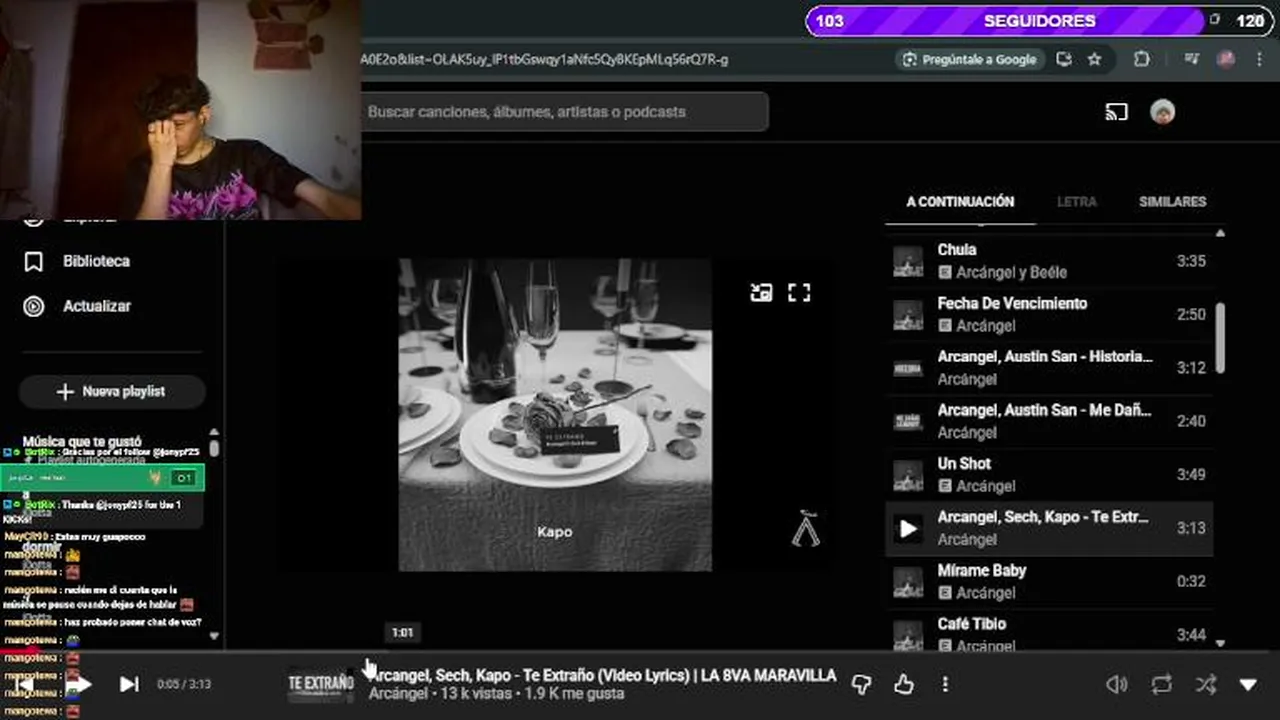The image size is (1280, 720).
Task: Play Arcangel, Austin San - Me Dañ queue item
Action: tap(1049, 421)
